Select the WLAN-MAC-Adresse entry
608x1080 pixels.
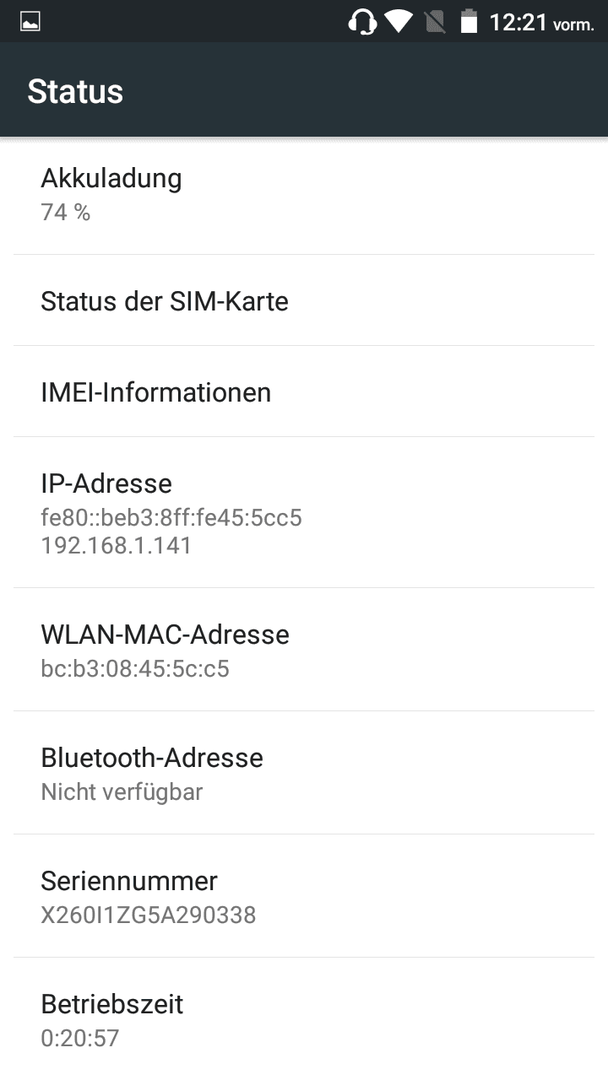(x=304, y=650)
